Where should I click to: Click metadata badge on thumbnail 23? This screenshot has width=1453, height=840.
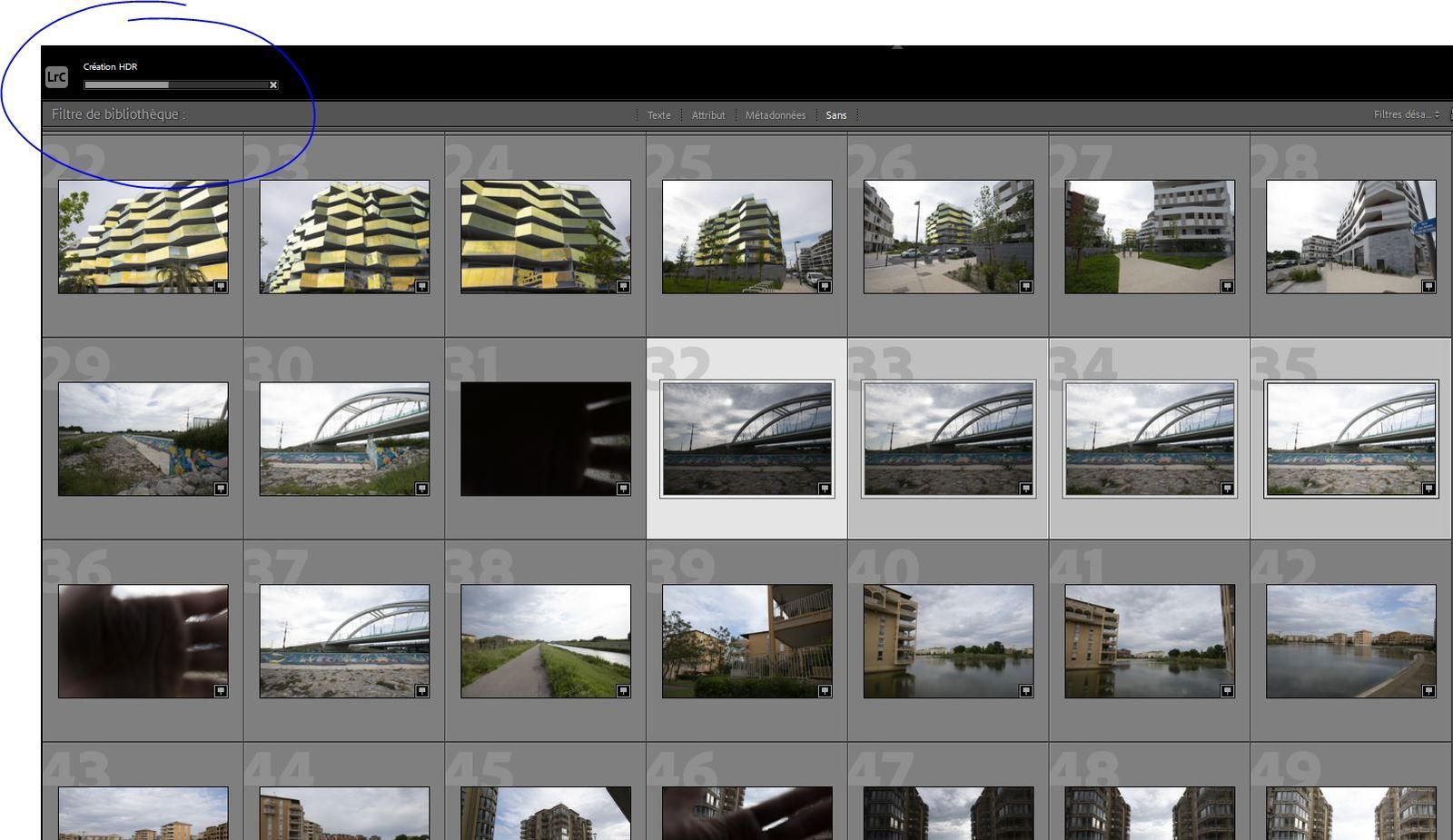pos(422,286)
